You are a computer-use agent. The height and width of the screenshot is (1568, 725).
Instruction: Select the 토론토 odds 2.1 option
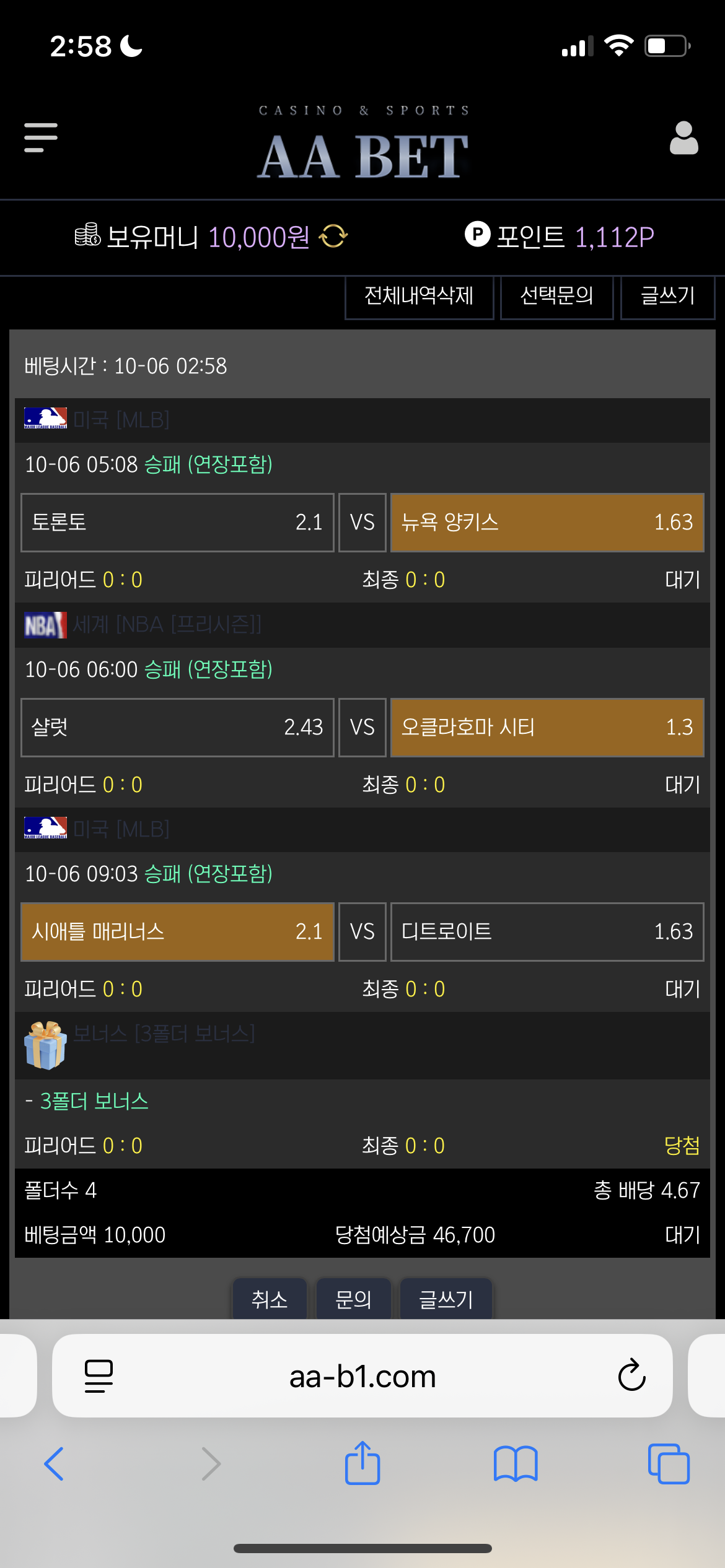(177, 522)
